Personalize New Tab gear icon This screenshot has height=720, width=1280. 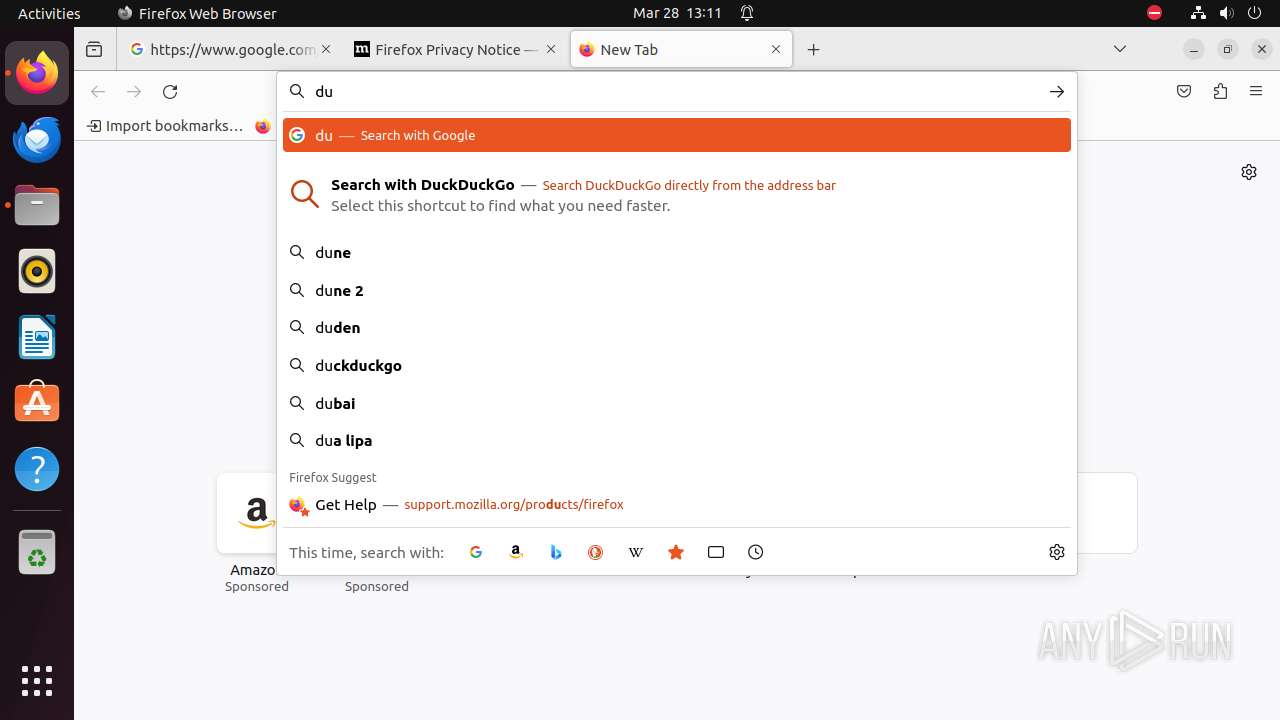pos(1249,172)
